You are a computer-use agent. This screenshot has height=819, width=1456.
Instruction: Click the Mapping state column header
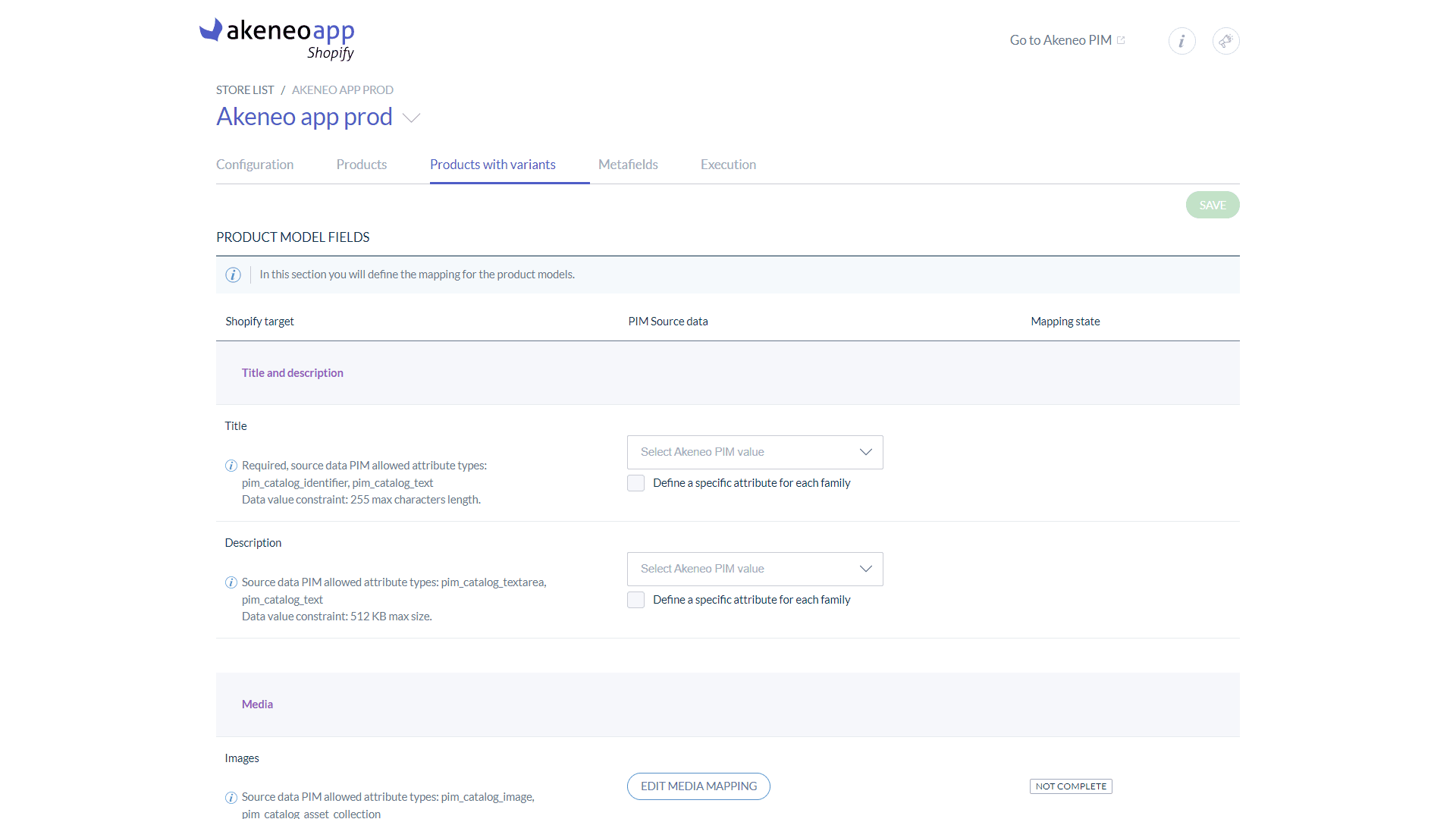point(1065,322)
